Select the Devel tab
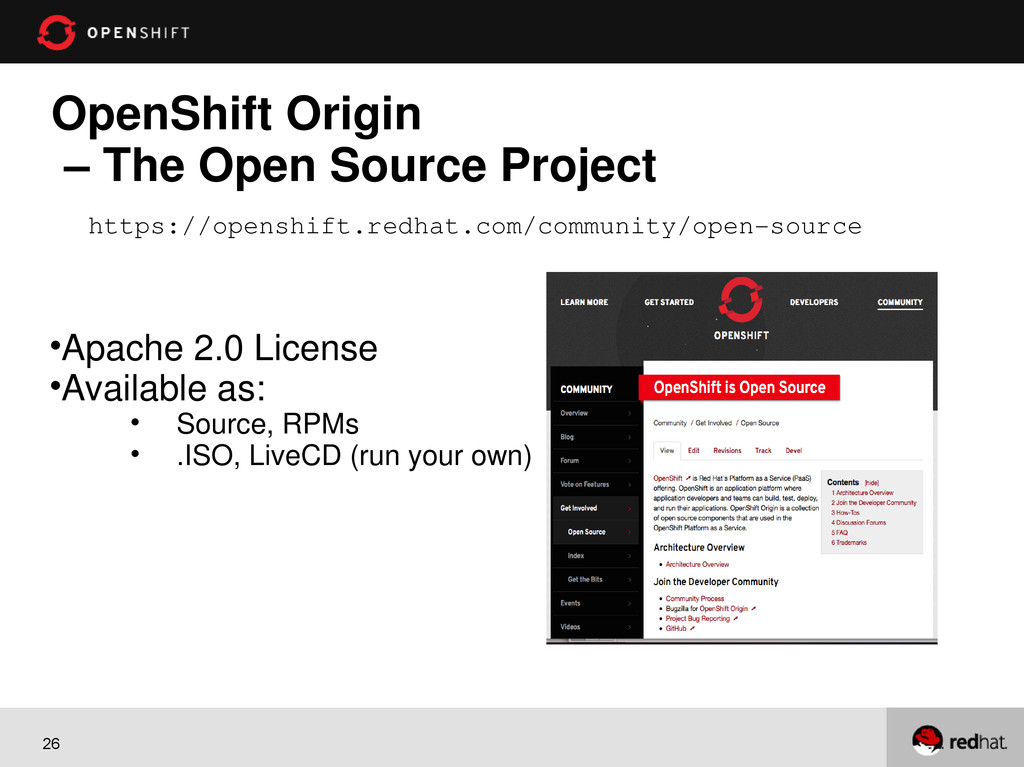Image resolution: width=1024 pixels, height=767 pixels. pos(793,450)
